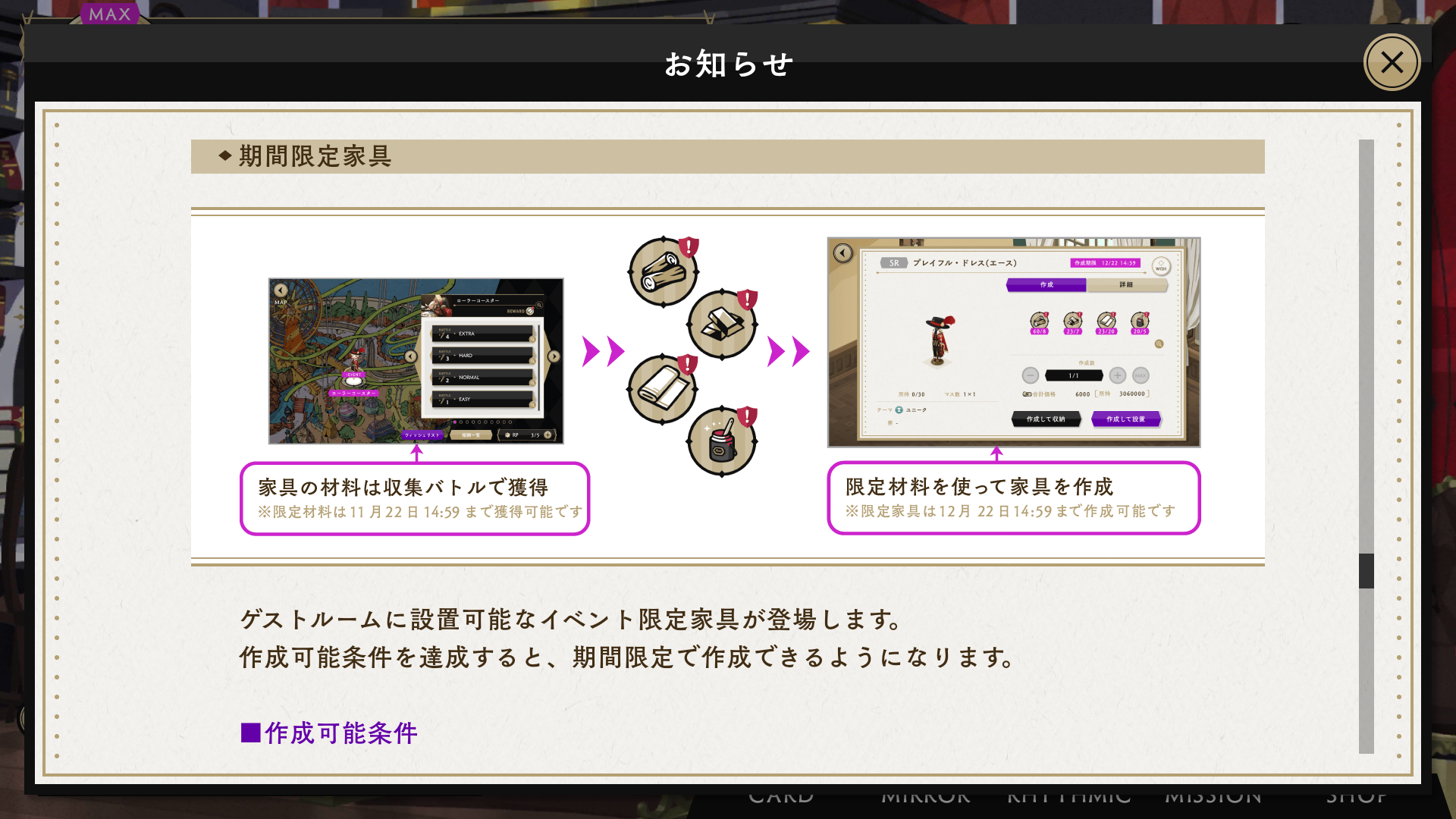Close the お知らせ notice dialog
The height and width of the screenshot is (819, 1456).
(x=1392, y=62)
